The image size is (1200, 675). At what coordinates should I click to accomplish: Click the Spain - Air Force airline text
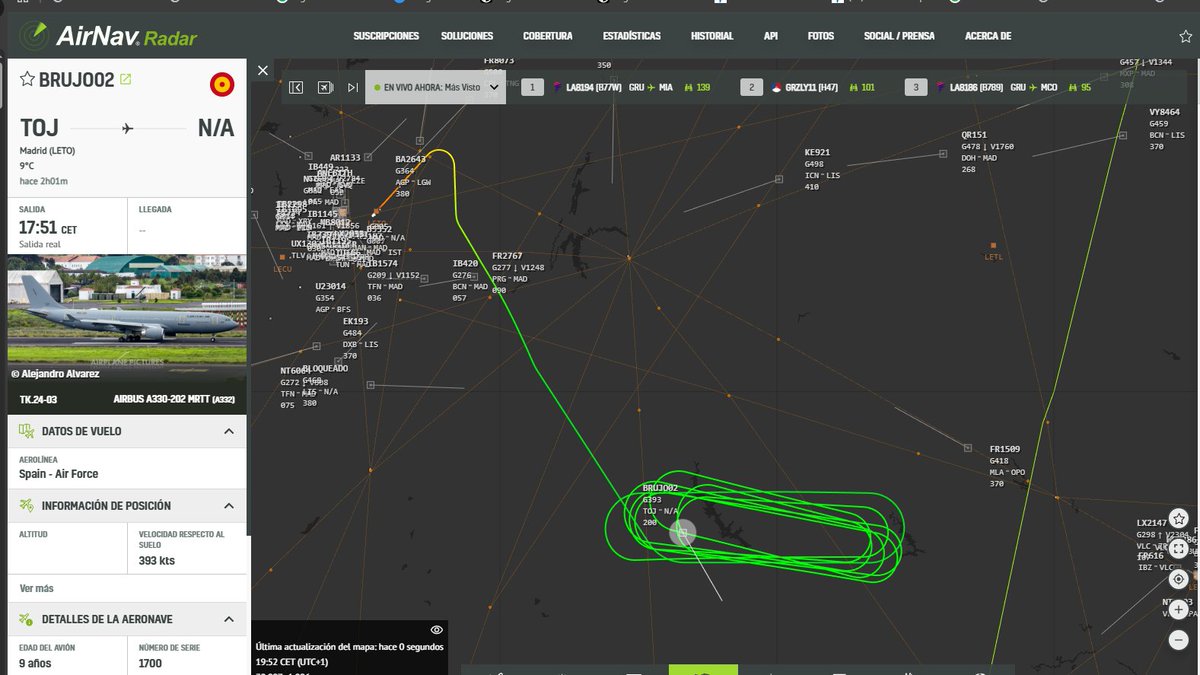point(59,474)
